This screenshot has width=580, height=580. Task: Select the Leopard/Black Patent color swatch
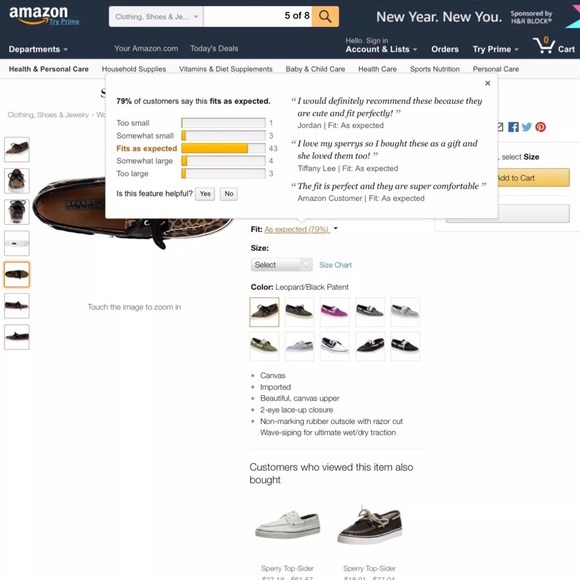click(264, 312)
